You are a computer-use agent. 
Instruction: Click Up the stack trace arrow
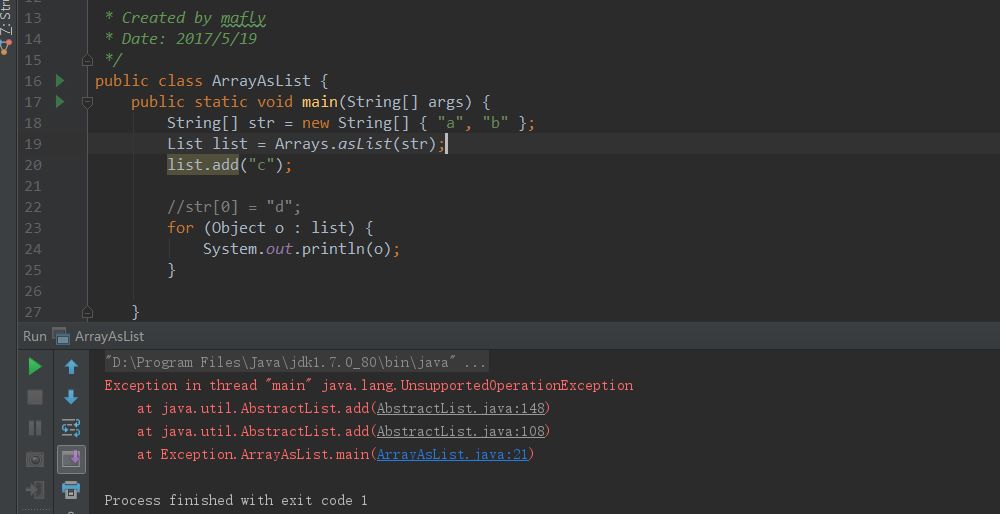[71, 367]
